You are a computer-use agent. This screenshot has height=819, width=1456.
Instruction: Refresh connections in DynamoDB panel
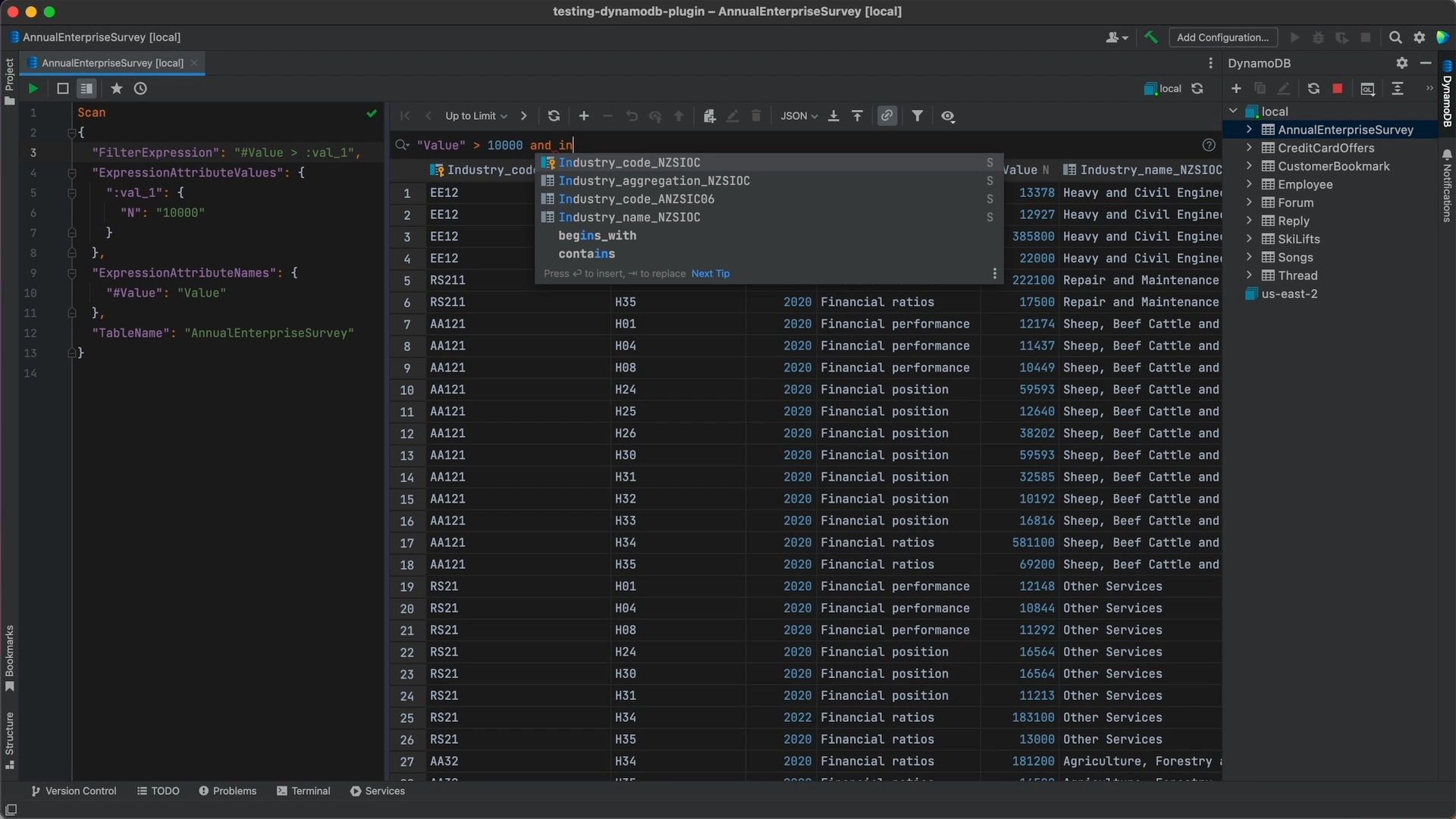[x=1313, y=89]
